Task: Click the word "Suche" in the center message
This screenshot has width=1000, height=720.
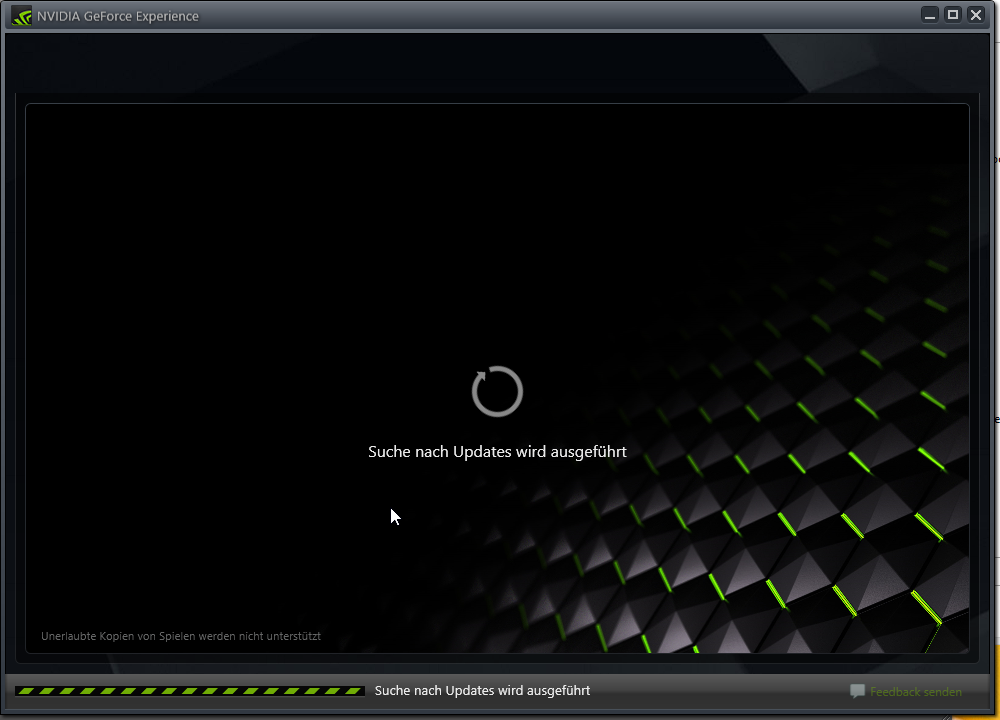Action: pyautogui.click(x=389, y=452)
